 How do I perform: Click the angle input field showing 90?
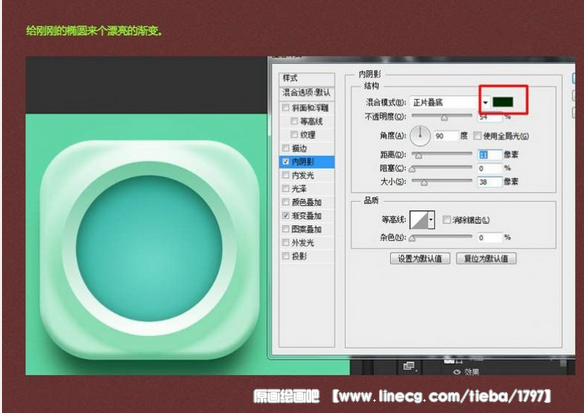click(x=446, y=136)
